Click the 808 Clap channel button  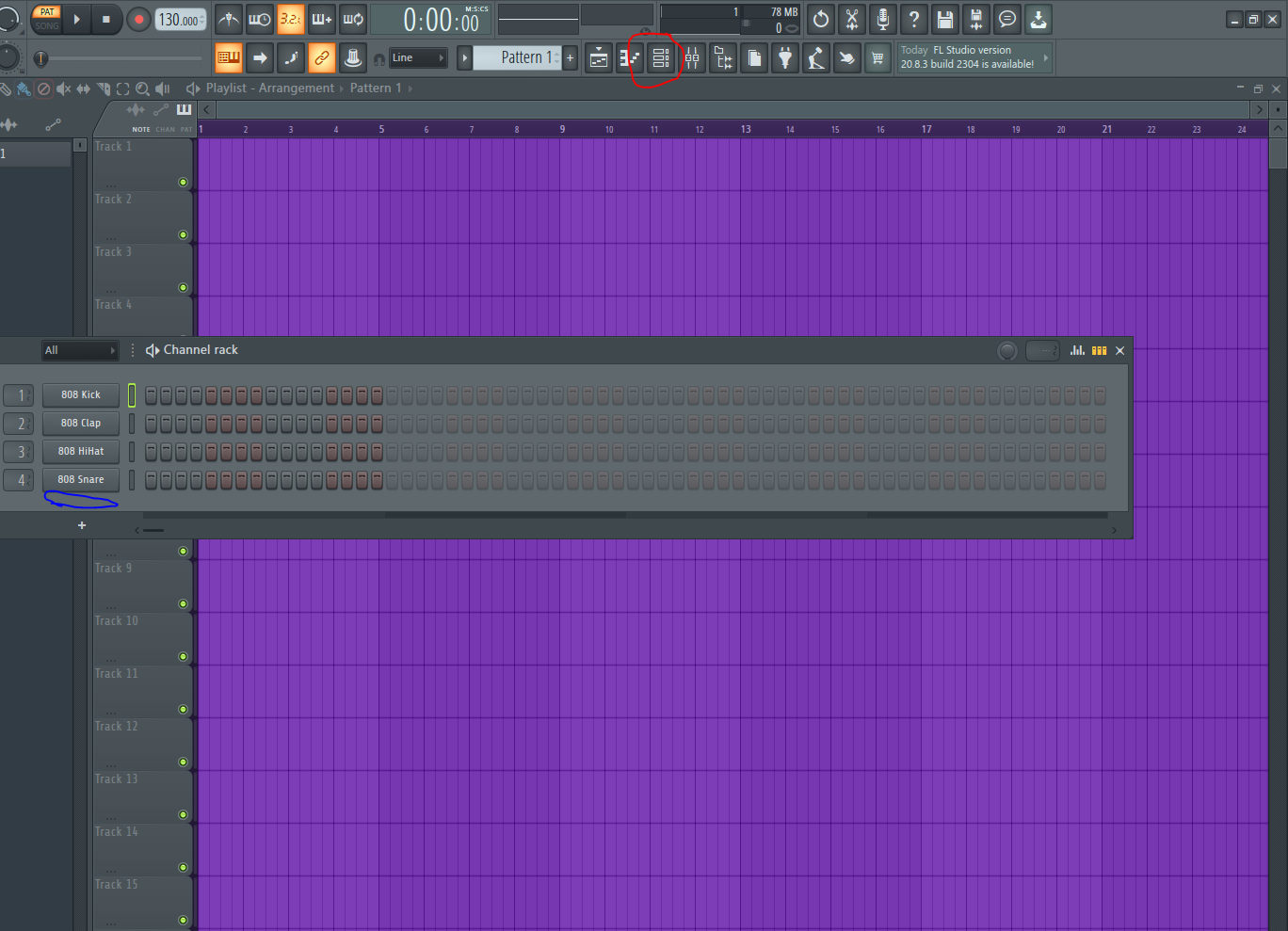[x=81, y=424]
